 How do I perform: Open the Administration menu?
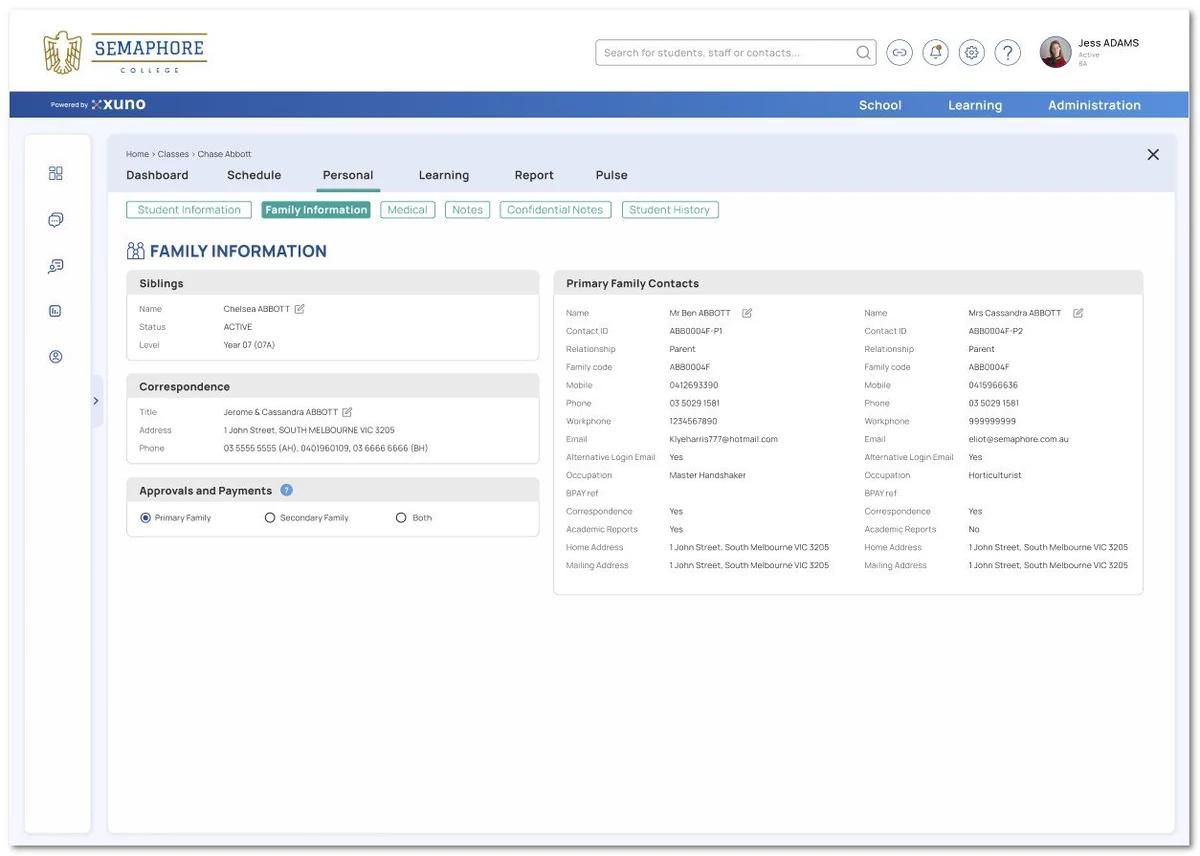click(1094, 105)
